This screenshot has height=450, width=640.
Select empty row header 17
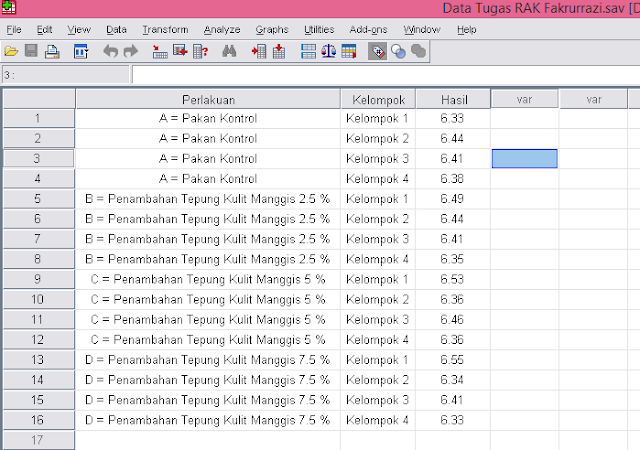(39, 440)
